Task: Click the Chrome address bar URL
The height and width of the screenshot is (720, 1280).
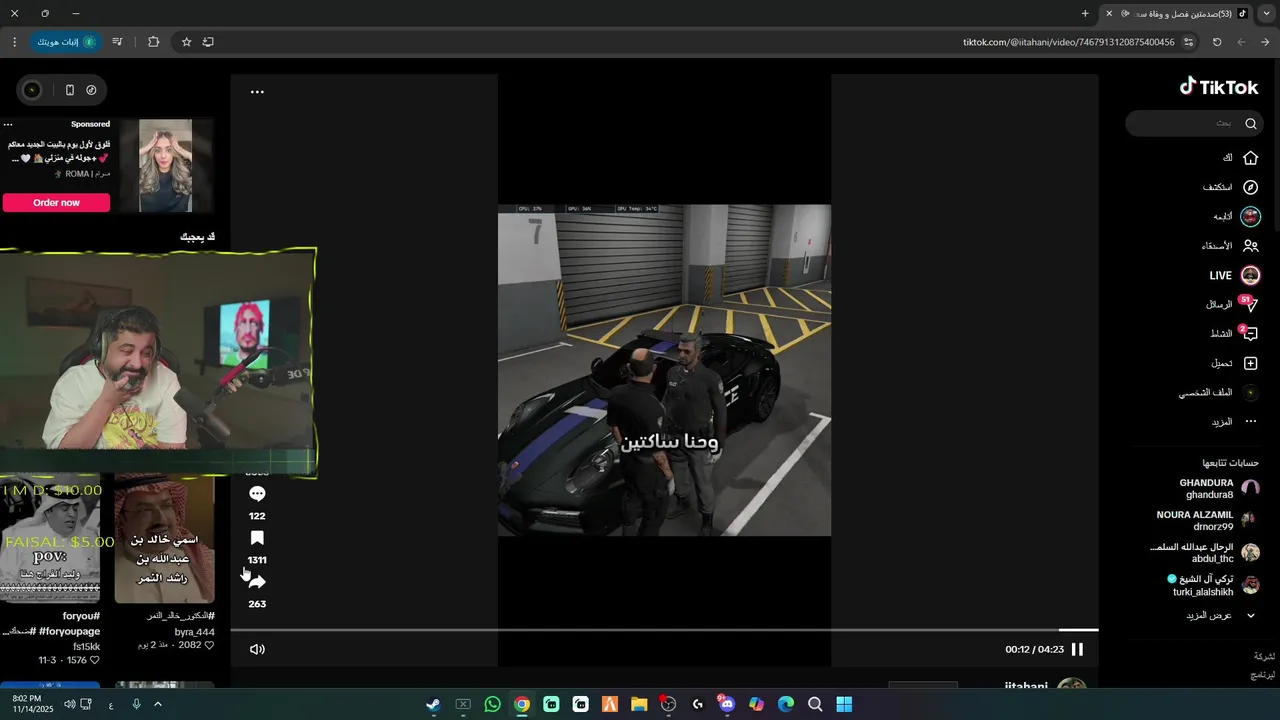Action: point(1068,42)
